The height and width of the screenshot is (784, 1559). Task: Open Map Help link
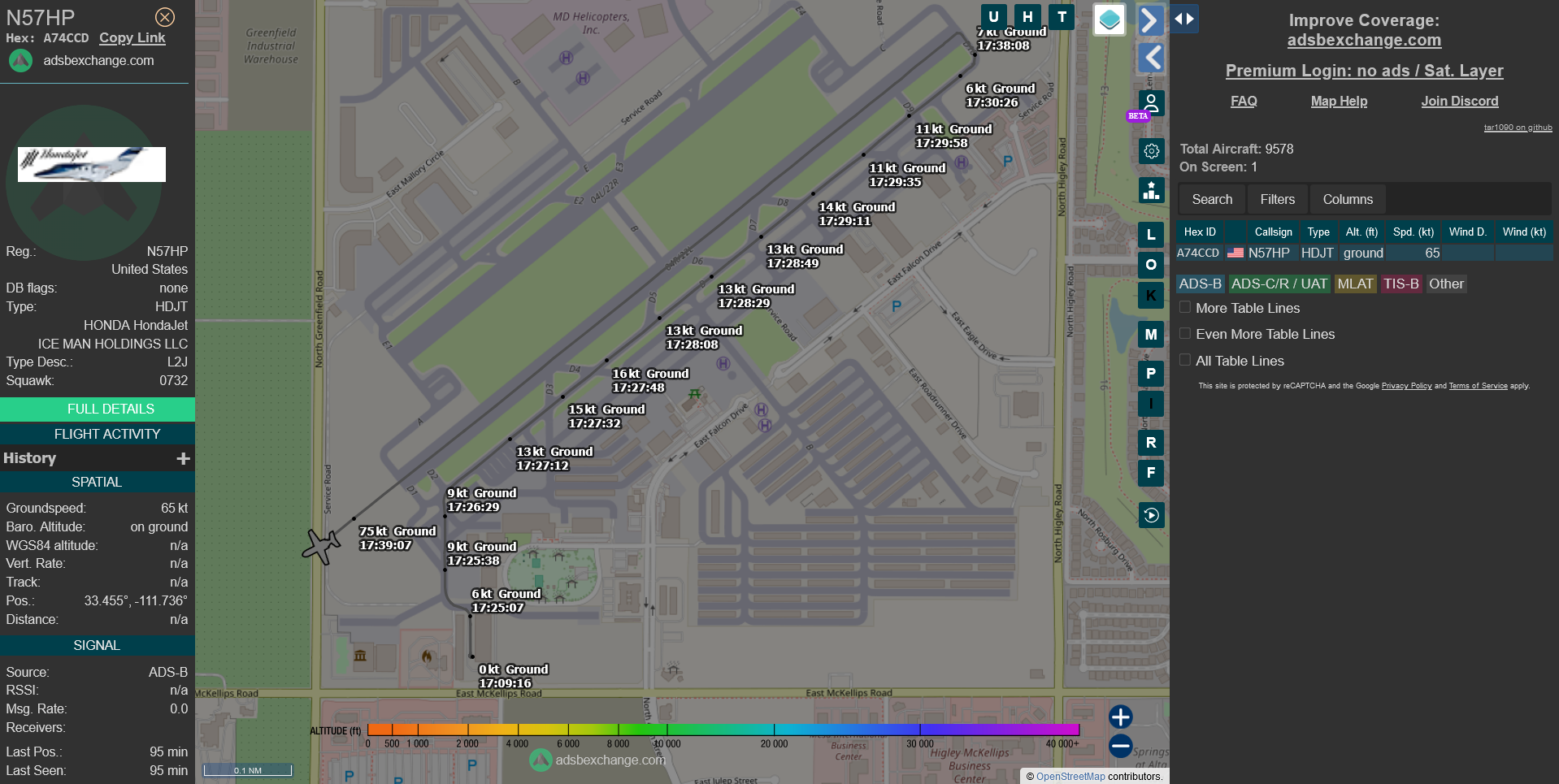[1339, 101]
